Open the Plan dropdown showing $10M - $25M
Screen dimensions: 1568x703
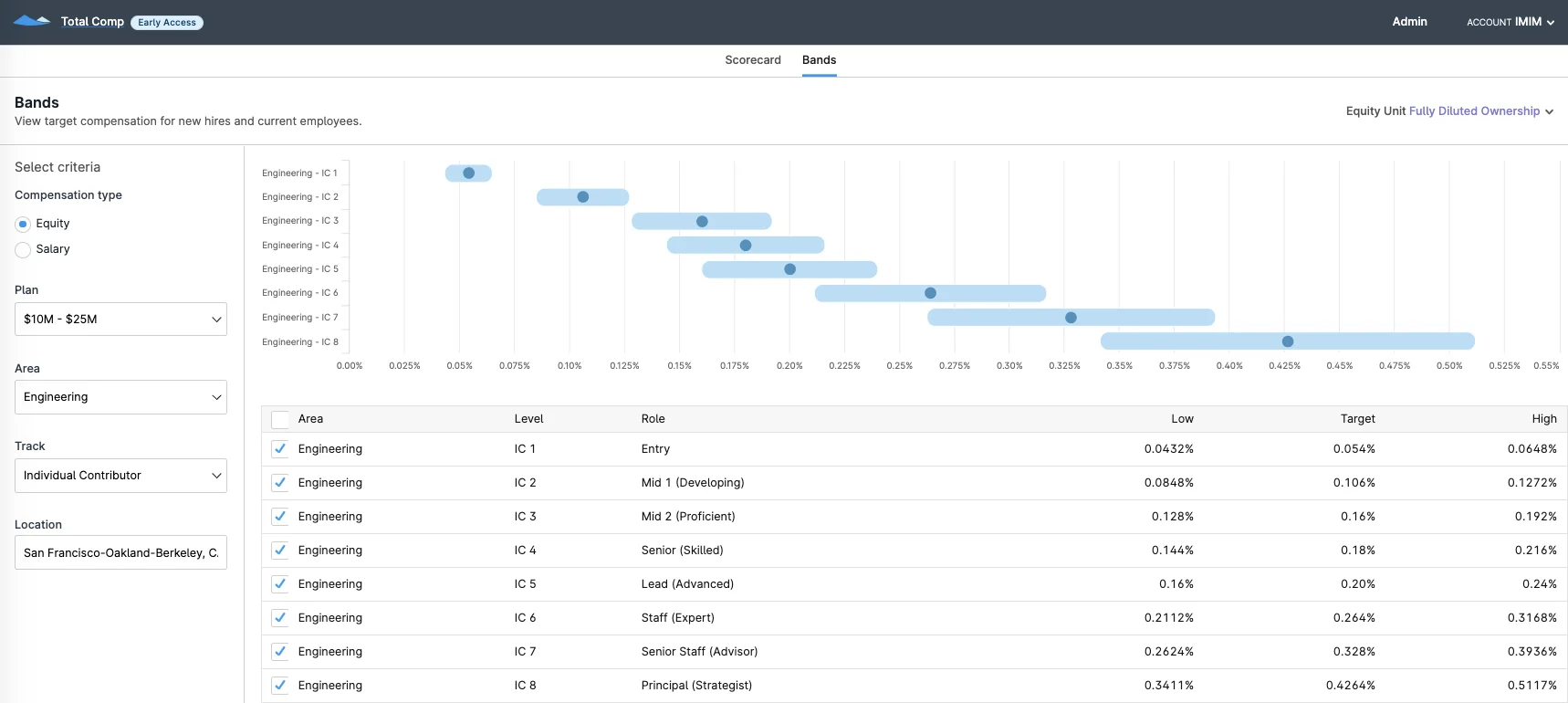click(x=120, y=320)
